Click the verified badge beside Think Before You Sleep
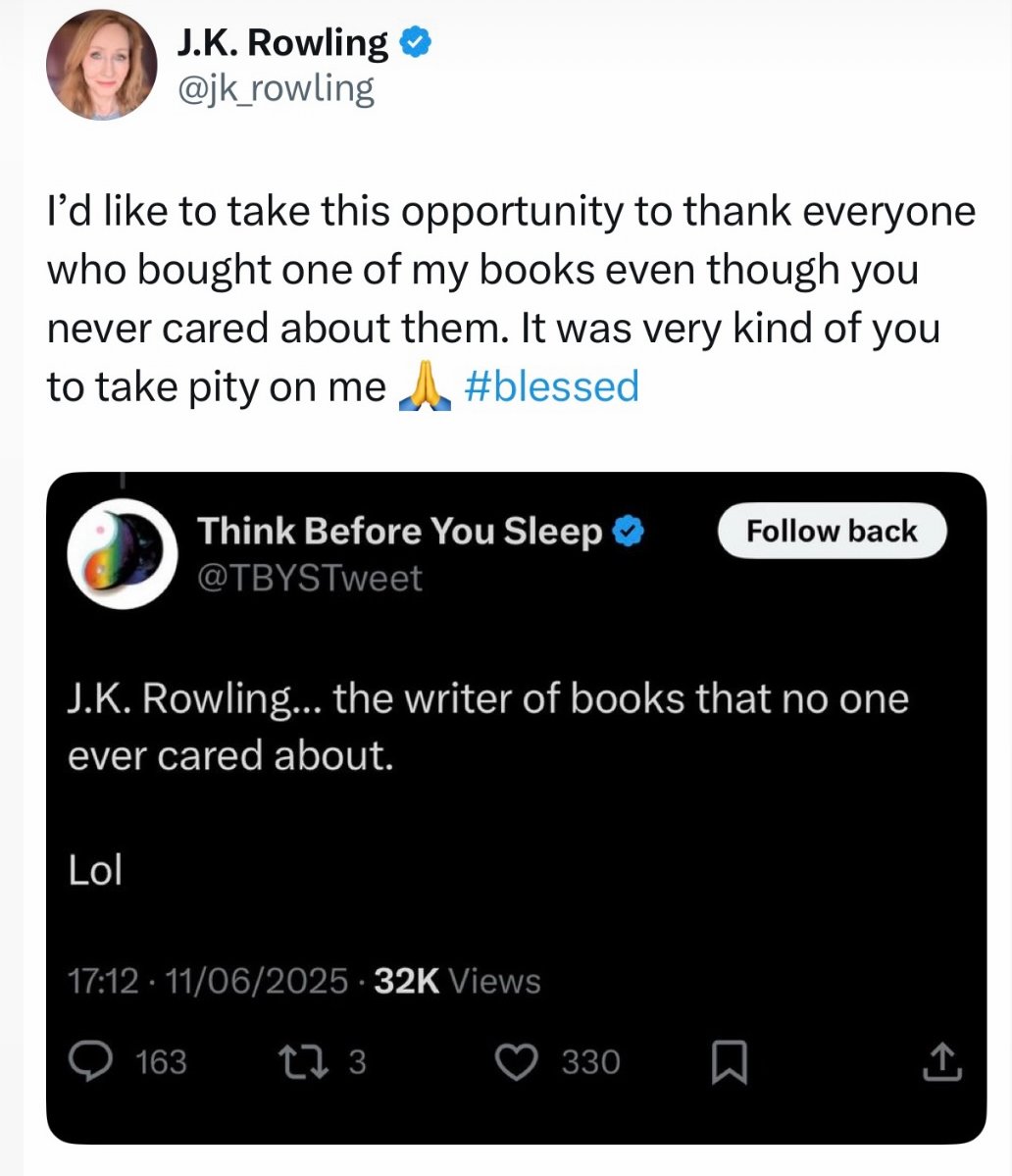1012x1176 pixels. click(628, 531)
